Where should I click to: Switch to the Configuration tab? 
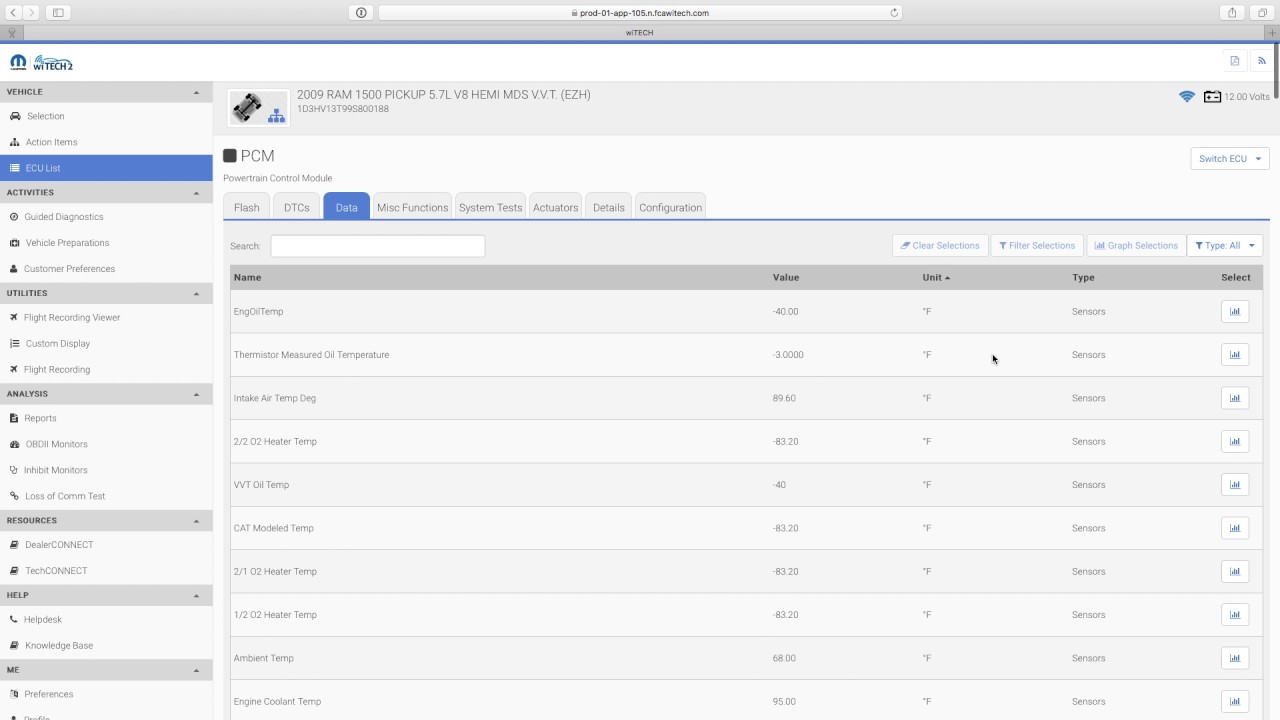tap(670, 207)
